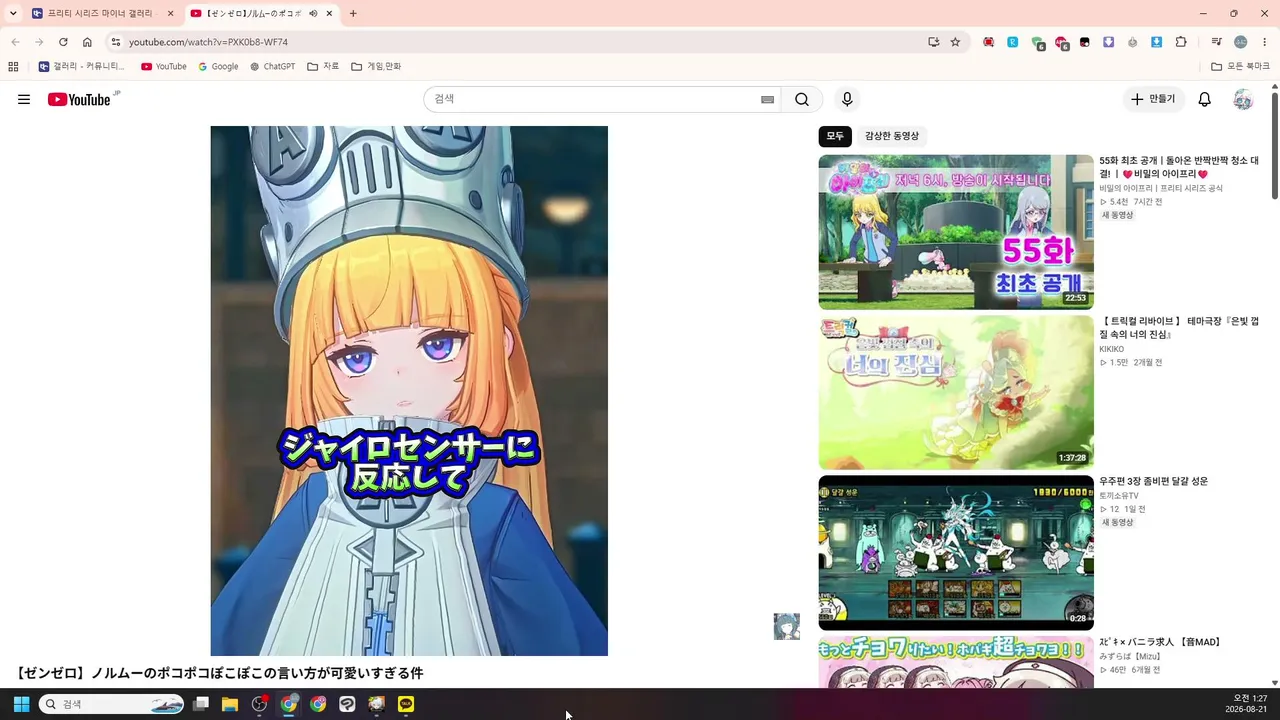Image resolution: width=1280 pixels, height=720 pixels.
Task: Open the 우주편 3장 좀비편 video thumbnail
Action: [956, 553]
